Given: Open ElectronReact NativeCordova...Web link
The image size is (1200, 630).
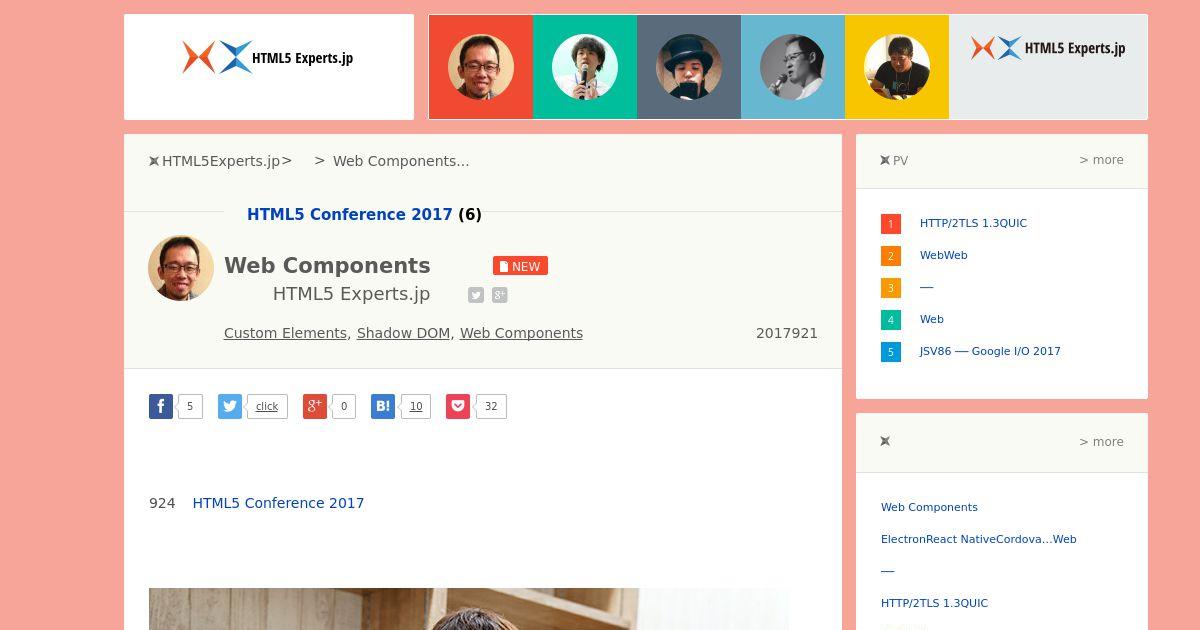Looking at the screenshot, I should click(979, 539).
